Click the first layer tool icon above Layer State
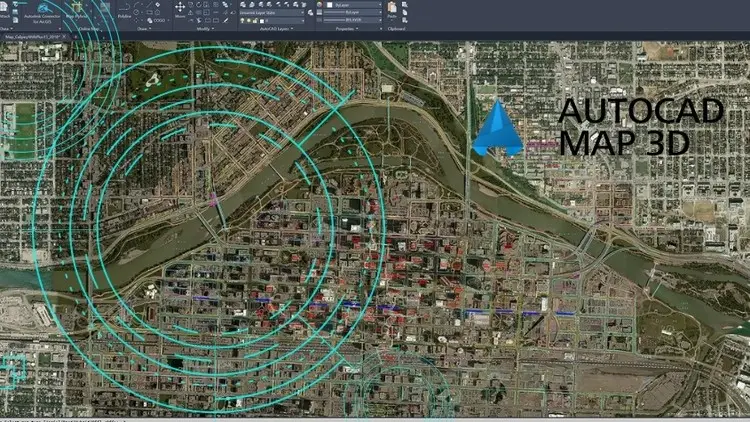This screenshot has width=750, height=422. coord(243,5)
